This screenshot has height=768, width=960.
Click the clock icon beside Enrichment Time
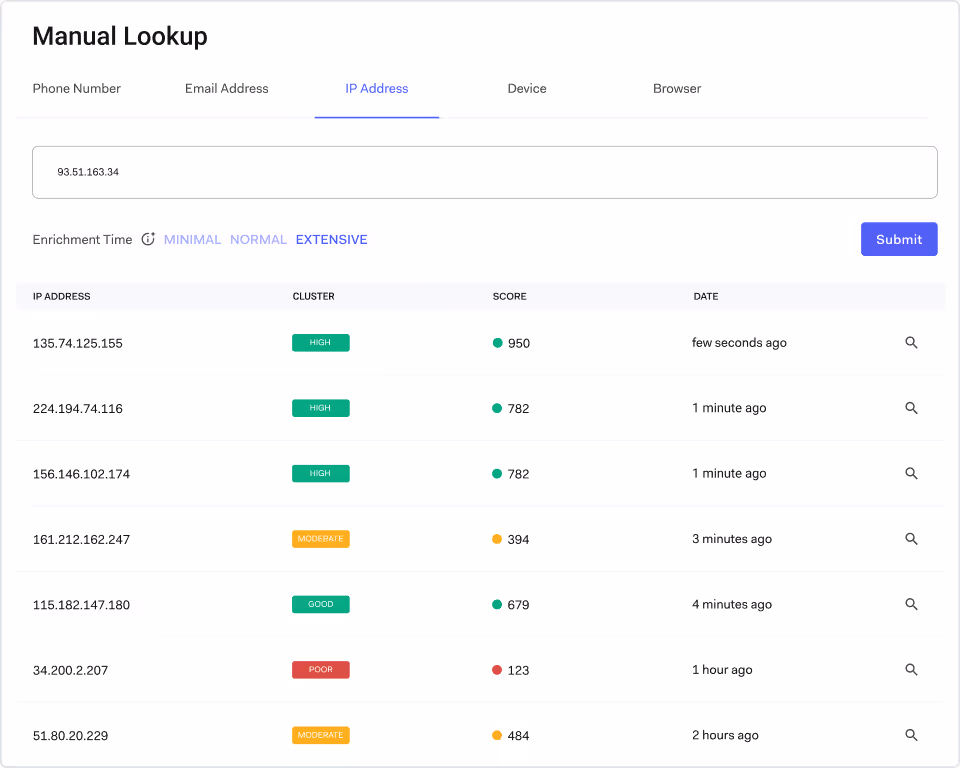point(148,239)
